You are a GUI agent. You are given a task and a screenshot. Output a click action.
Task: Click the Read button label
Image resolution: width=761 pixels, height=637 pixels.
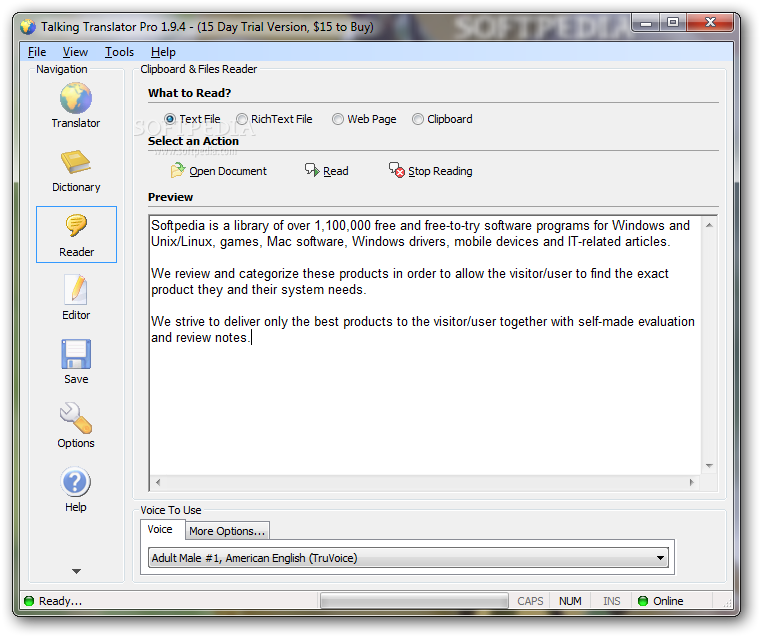336,171
